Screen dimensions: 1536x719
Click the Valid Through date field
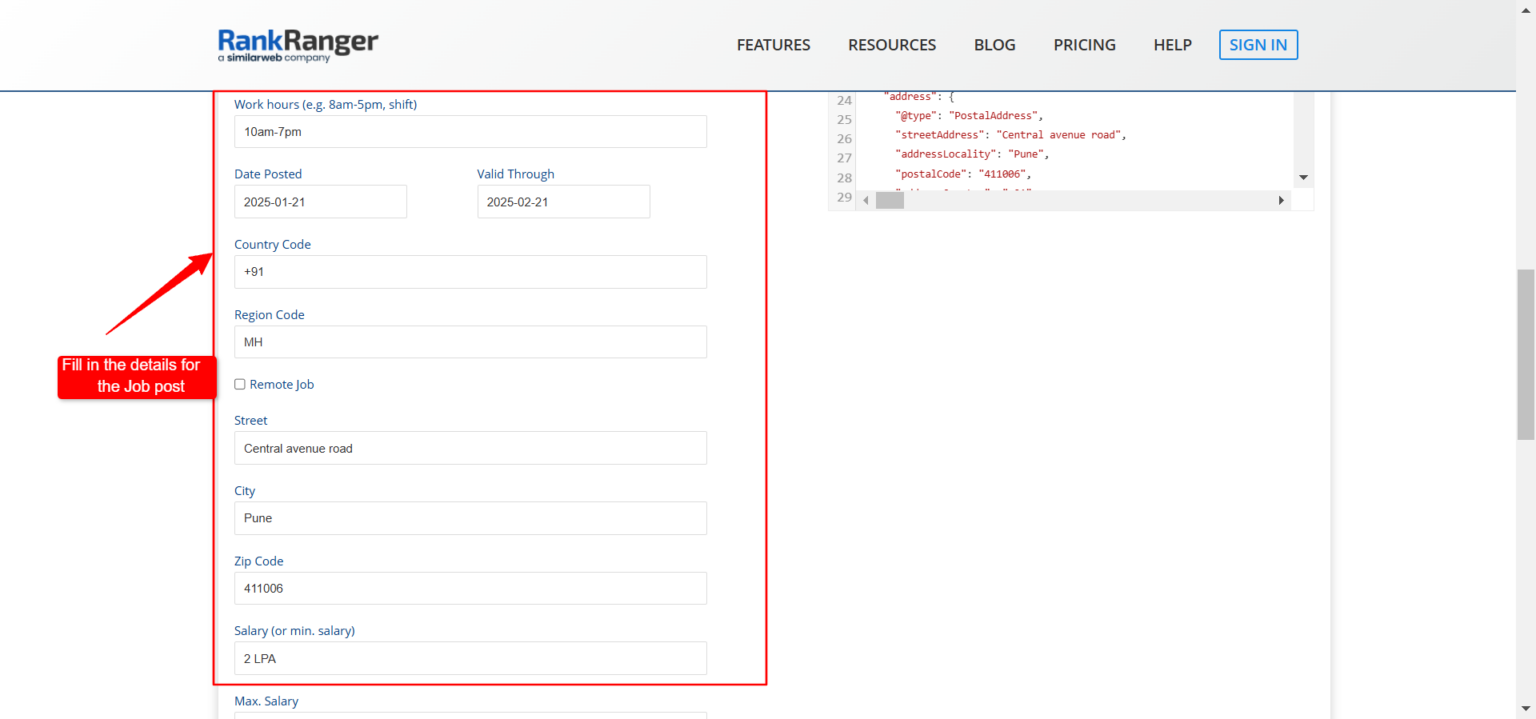click(x=563, y=201)
